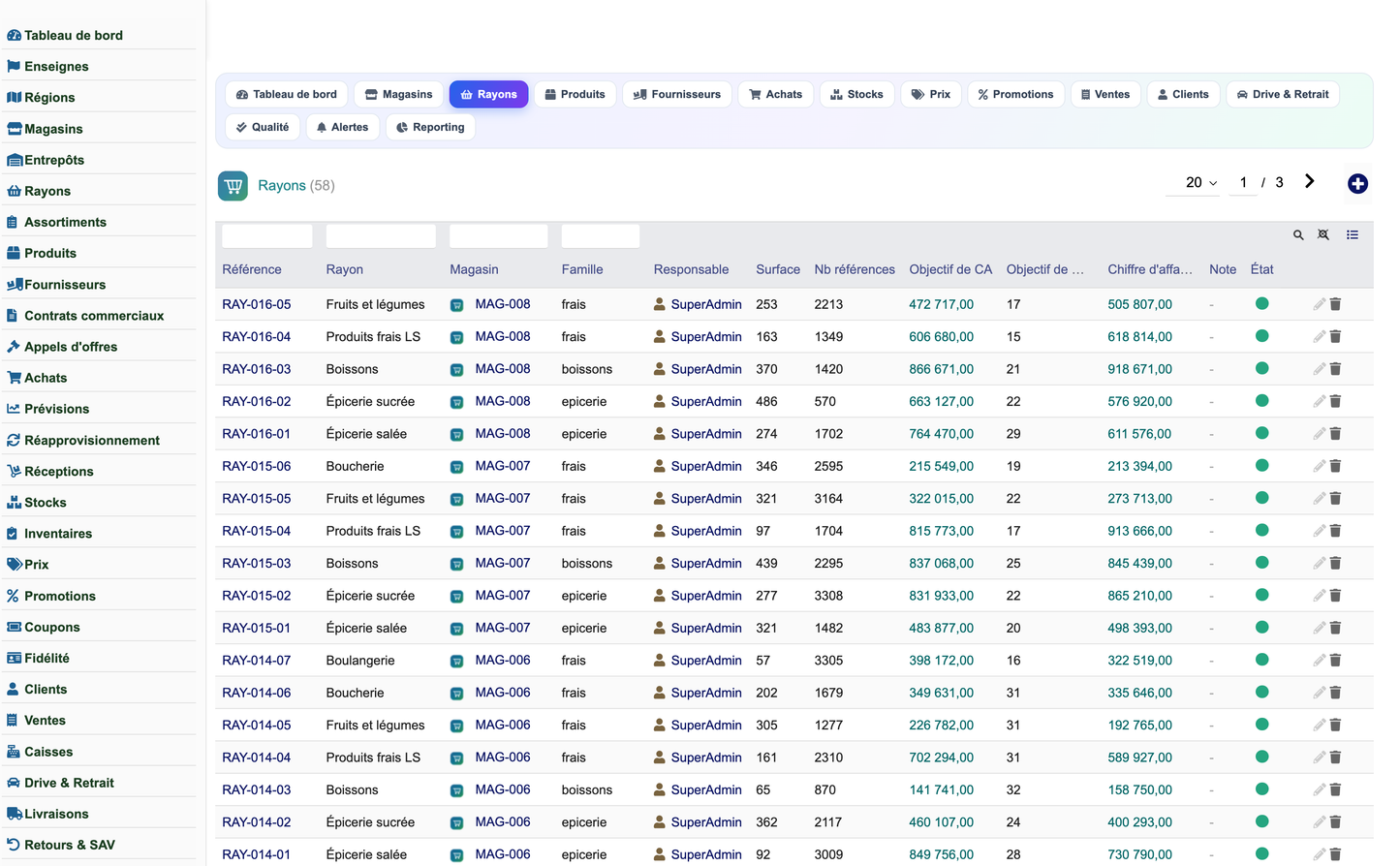This screenshot has width=1400, height=866.
Task: Open the RAY-016-05 reference link
Action: point(256,304)
